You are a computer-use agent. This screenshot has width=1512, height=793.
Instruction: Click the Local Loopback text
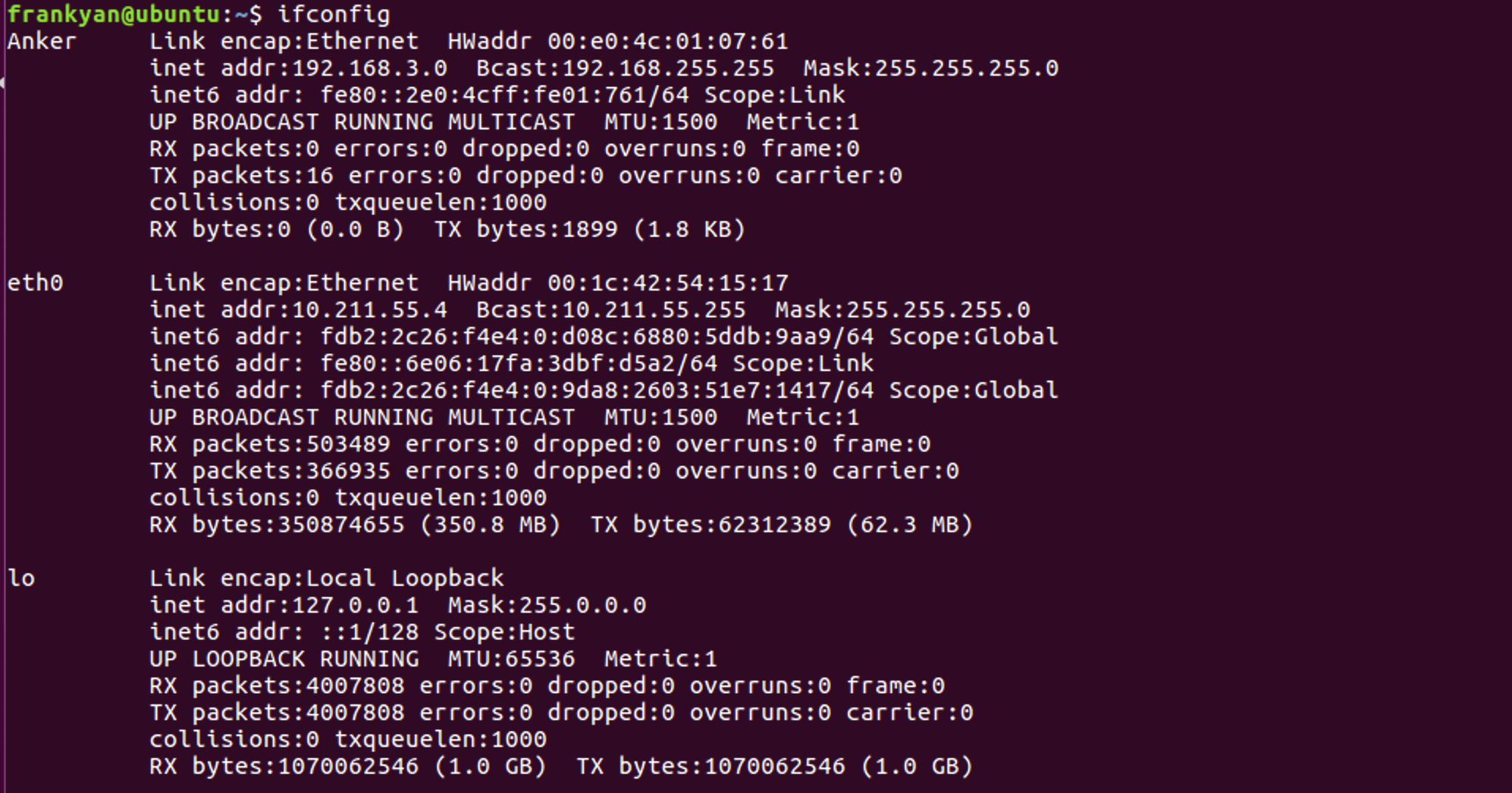[405, 578]
